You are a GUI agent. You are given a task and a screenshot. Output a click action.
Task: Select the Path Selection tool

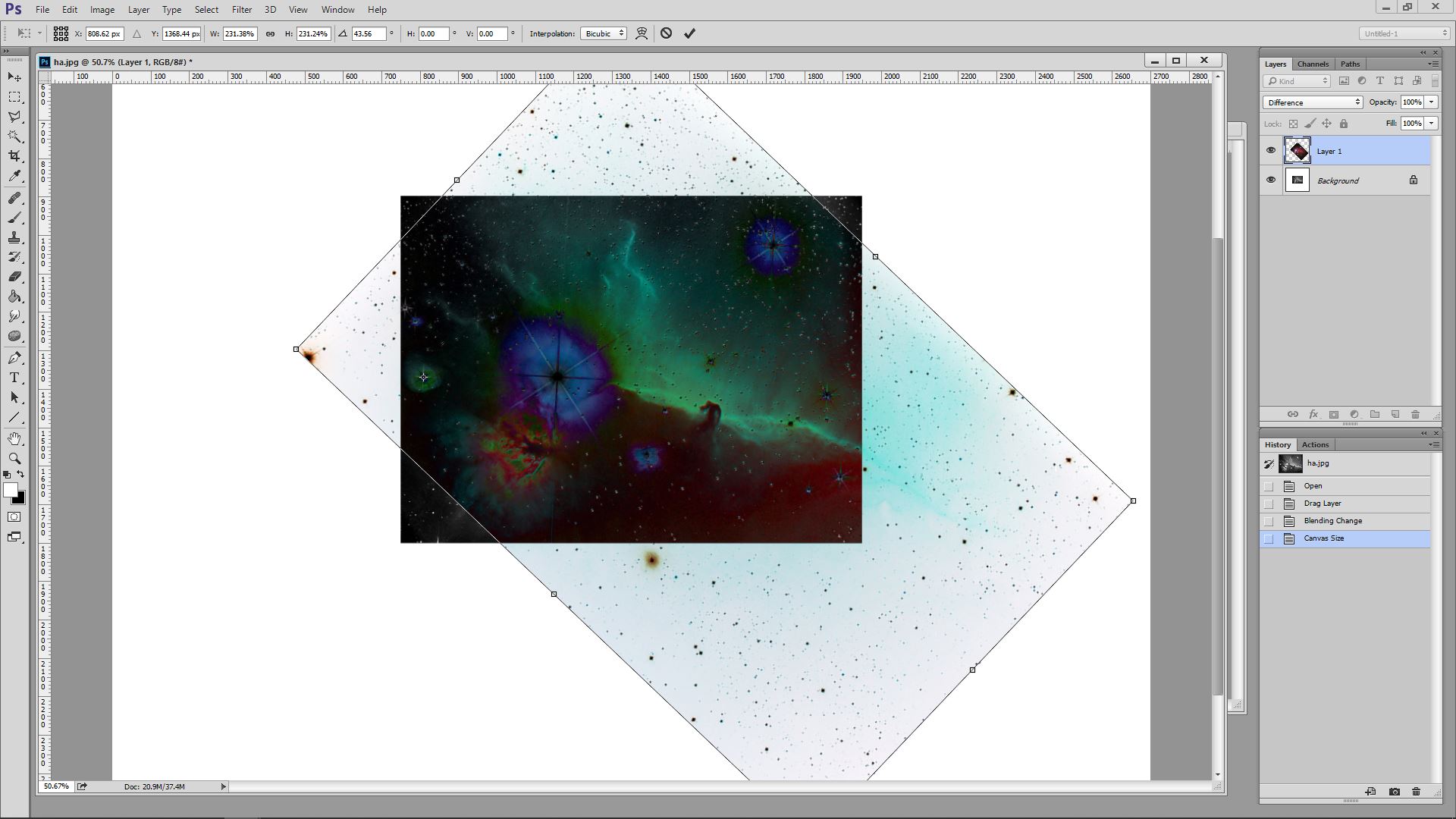point(14,397)
